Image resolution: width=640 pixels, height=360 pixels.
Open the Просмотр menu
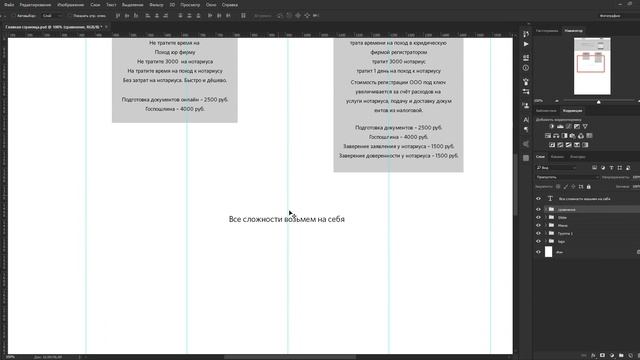pos(190,5)
